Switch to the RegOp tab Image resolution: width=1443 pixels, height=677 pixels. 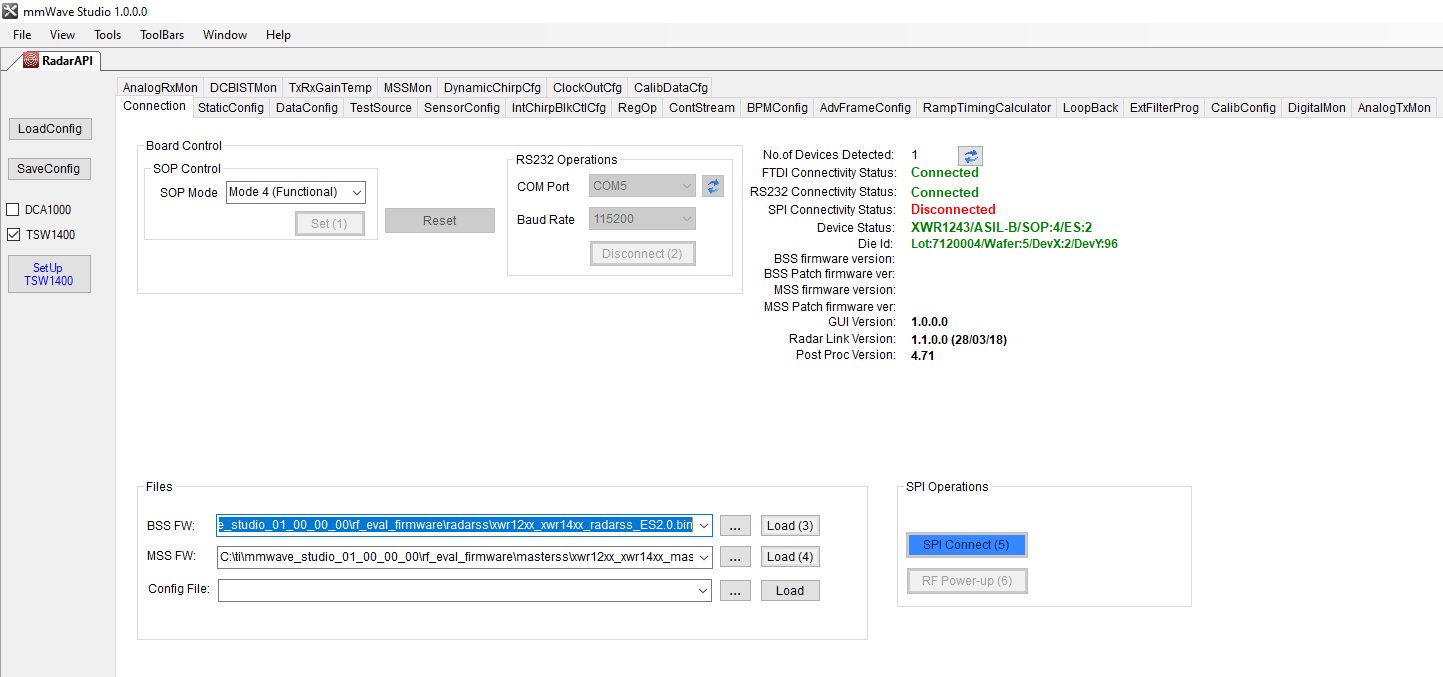coord(637,107)
